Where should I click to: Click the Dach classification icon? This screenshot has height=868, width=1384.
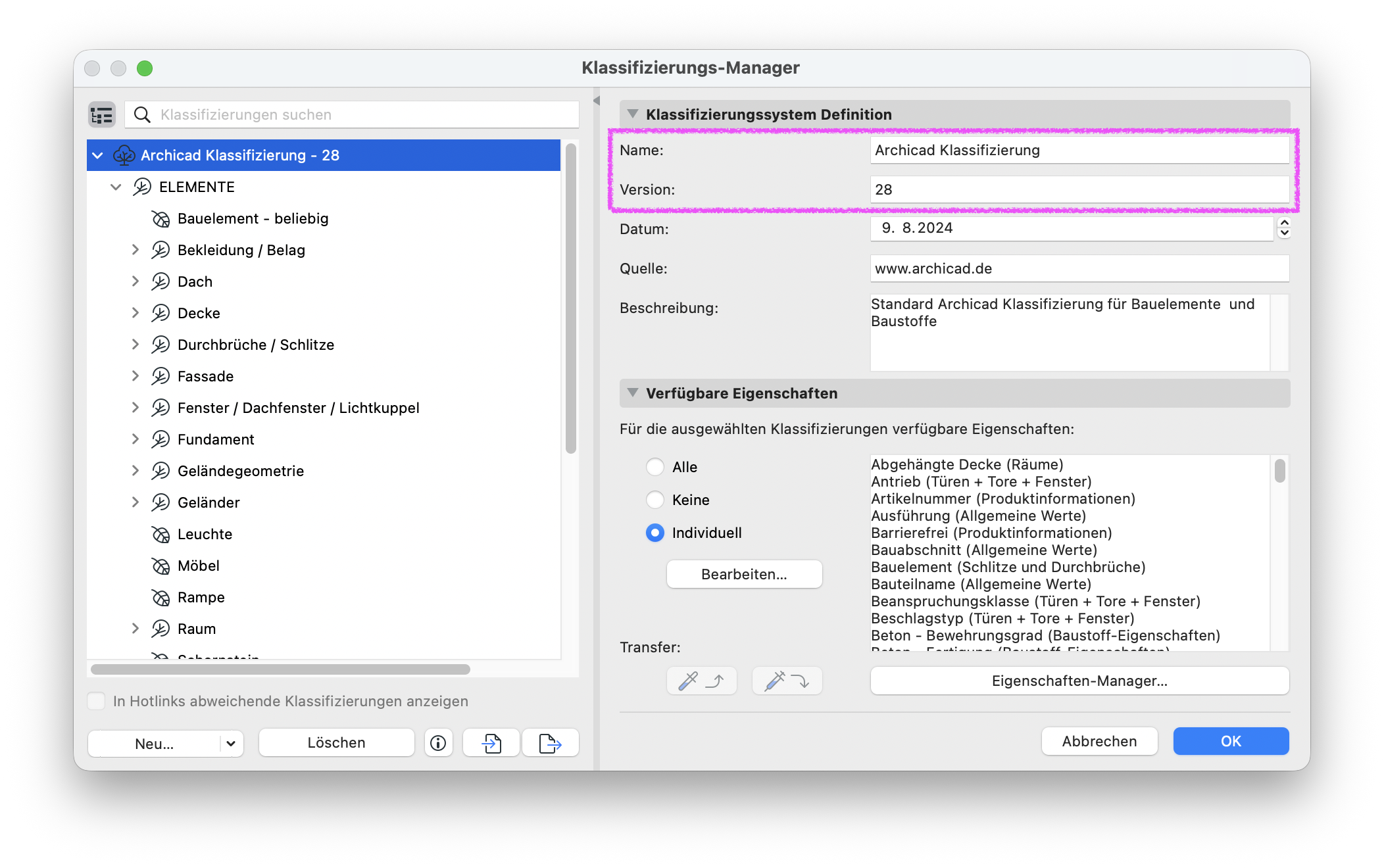point(161,281)
